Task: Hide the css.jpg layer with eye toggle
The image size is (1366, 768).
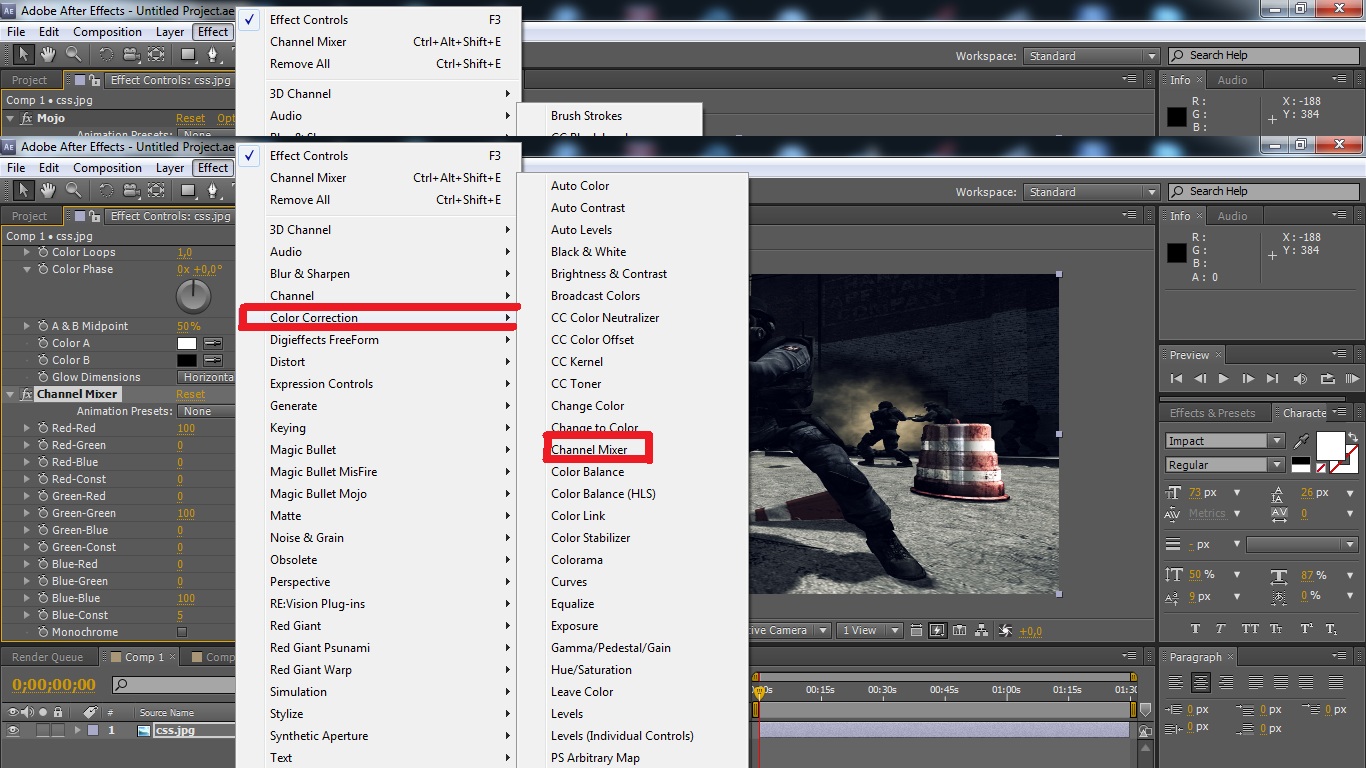Action: click(x=14, y=731)
